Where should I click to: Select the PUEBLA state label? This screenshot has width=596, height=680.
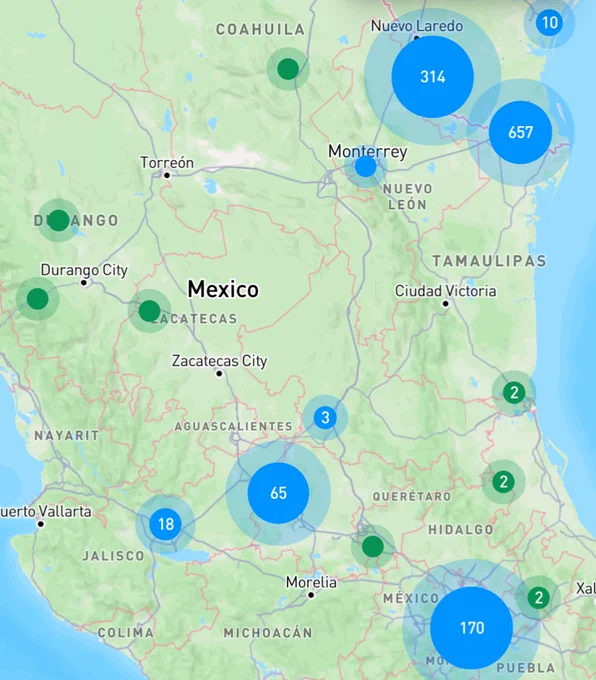pos(525,668)
